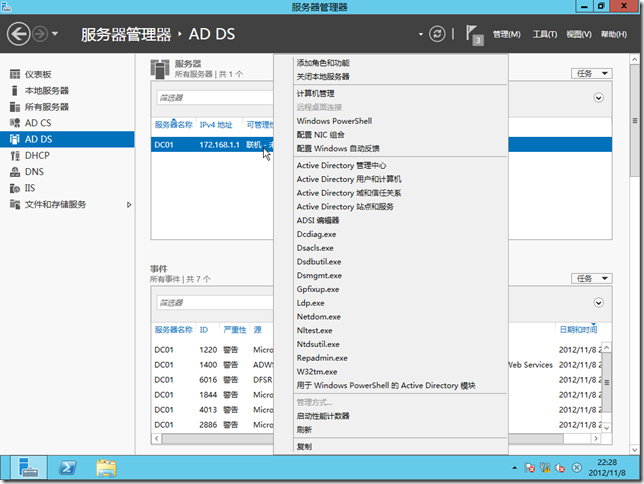Refresh Server Manager with the refresh icon

point(437,34)
